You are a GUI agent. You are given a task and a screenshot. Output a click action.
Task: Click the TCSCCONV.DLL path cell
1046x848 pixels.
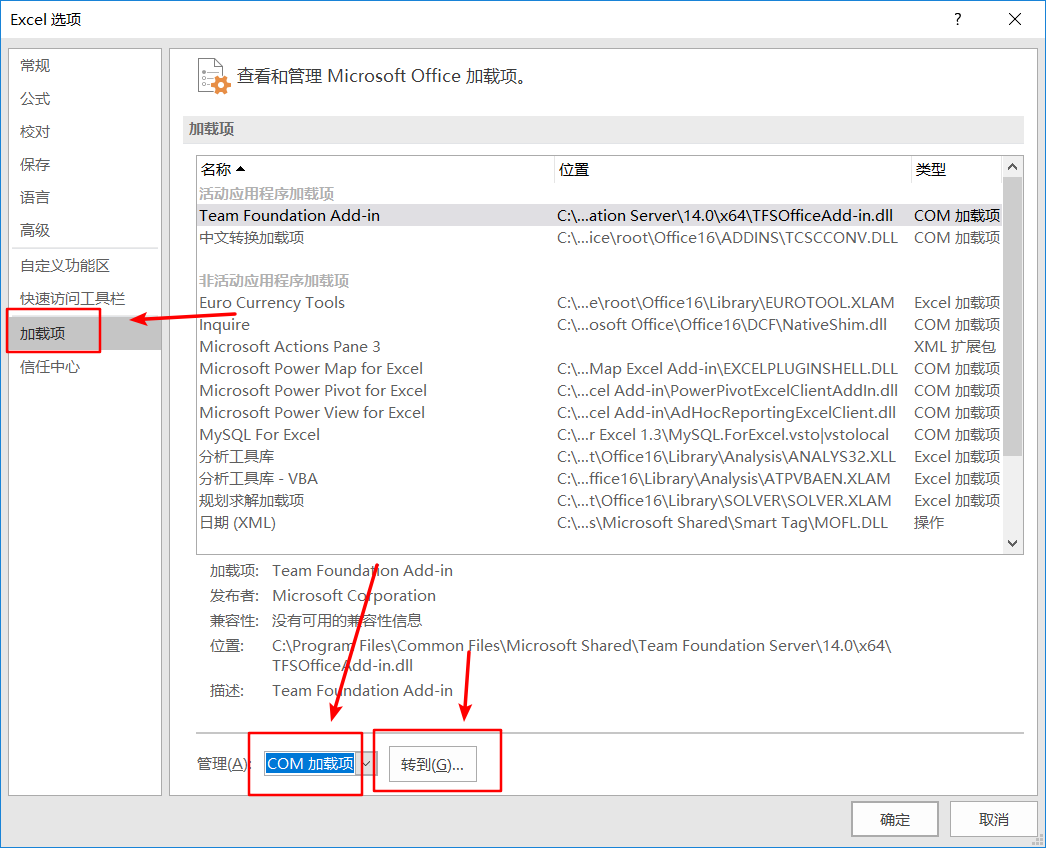[727, 238]
